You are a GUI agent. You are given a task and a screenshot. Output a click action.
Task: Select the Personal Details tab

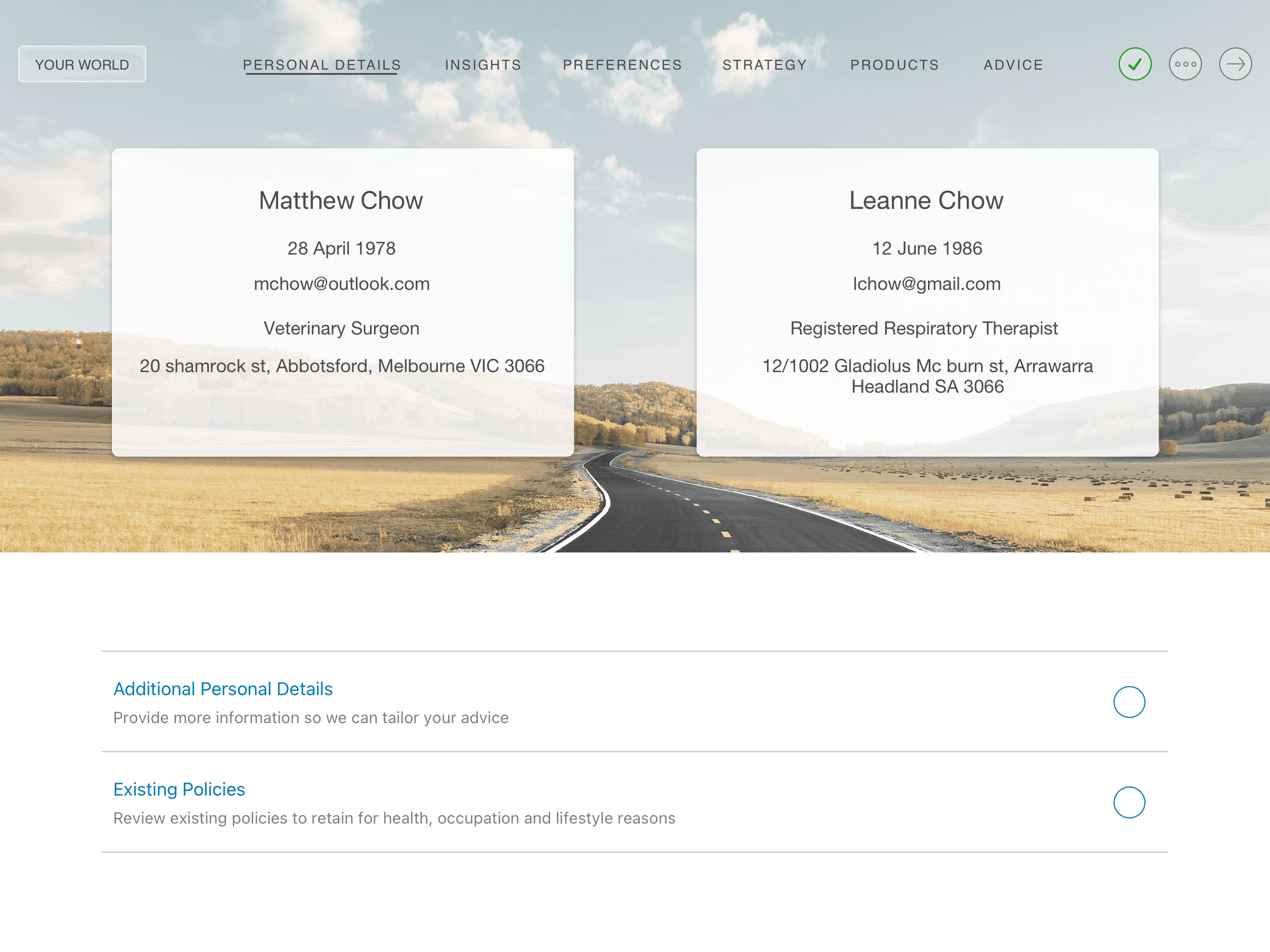[x=321, y=65]
